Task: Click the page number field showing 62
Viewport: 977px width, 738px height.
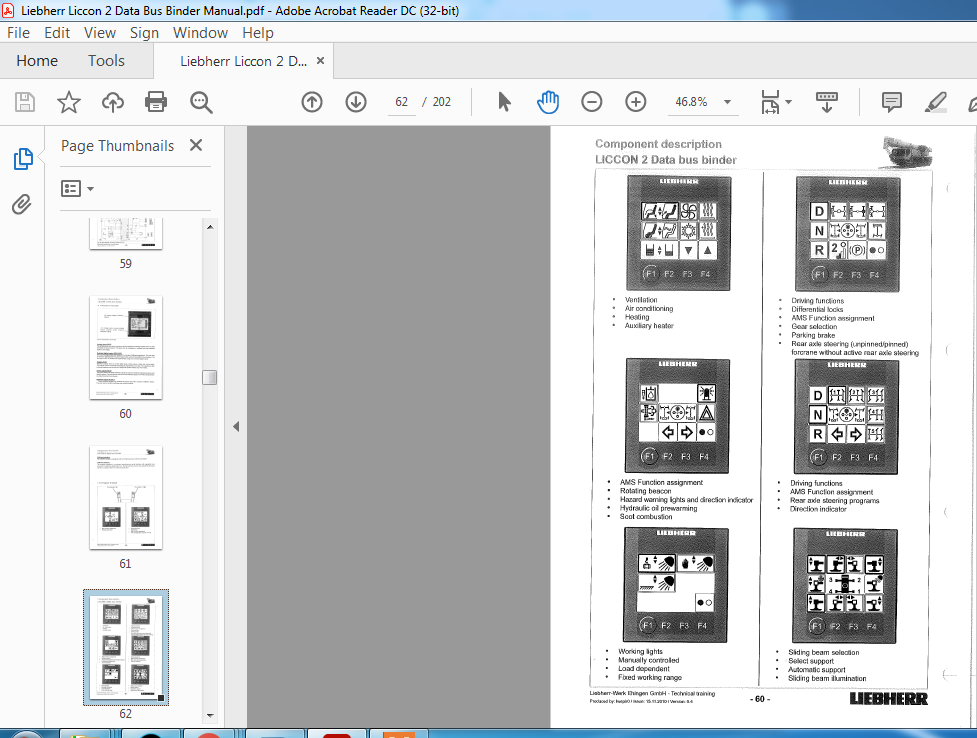Action: (x=401, y=102)
